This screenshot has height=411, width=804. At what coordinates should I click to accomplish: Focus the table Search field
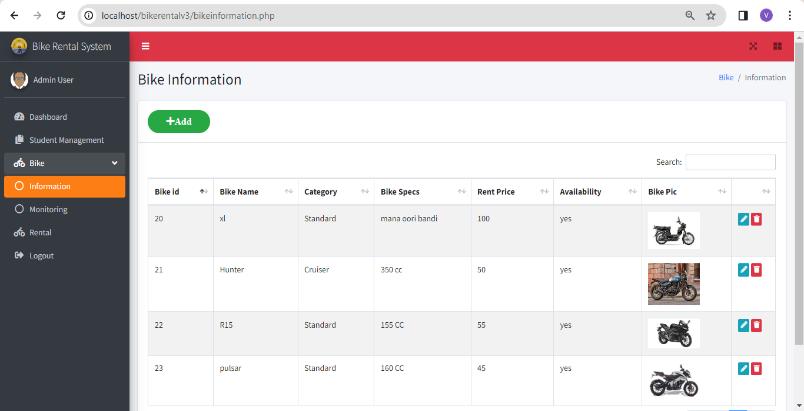point(730,162)
